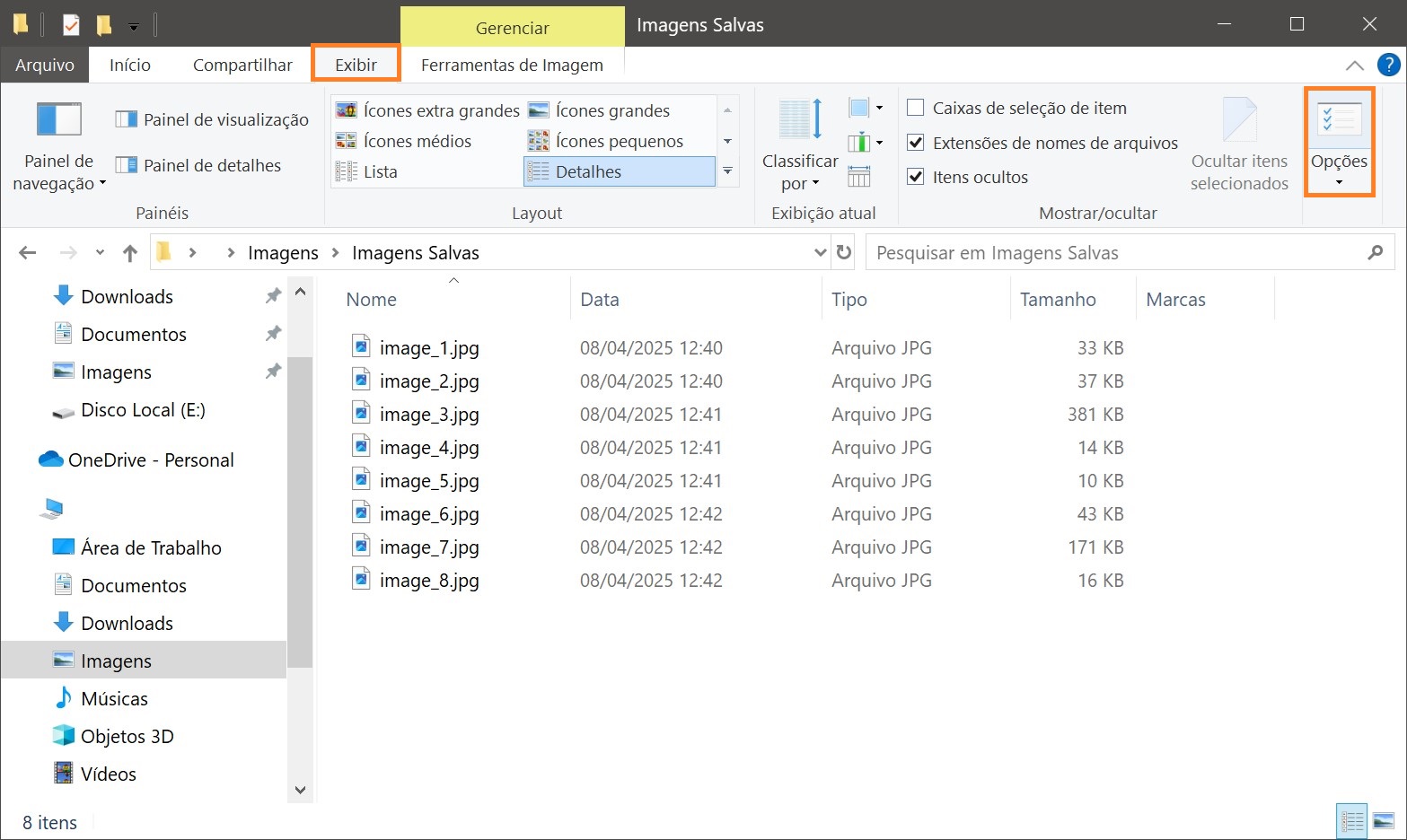Uncheck Extensões de nomes de arquivos
Screen dimensions: 1407x840
coord(916,143)
